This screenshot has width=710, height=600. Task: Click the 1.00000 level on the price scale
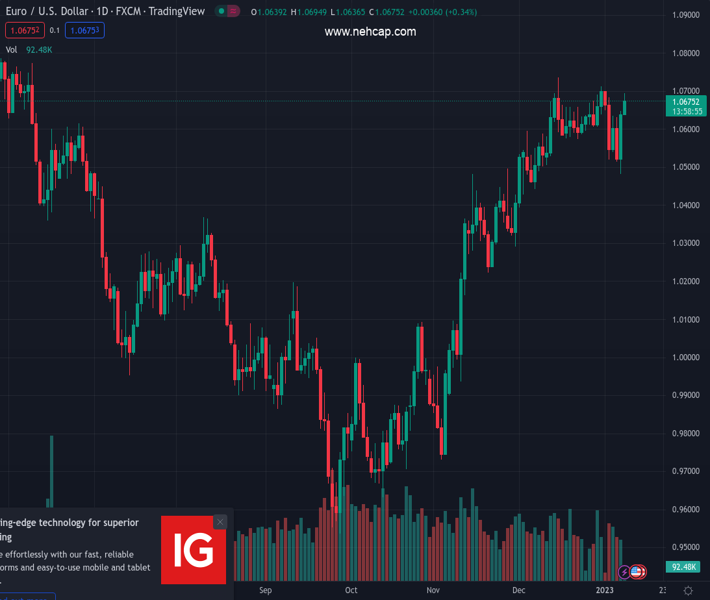coord(685,357)
